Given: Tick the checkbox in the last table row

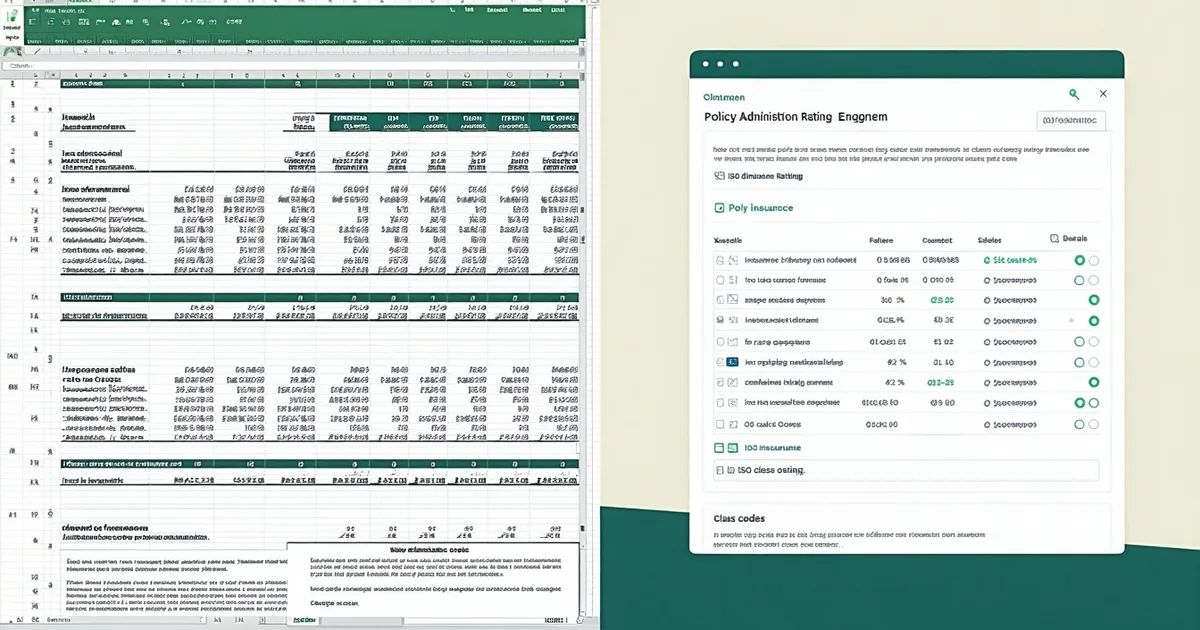Looking at the screenshot, I should 720,424.
